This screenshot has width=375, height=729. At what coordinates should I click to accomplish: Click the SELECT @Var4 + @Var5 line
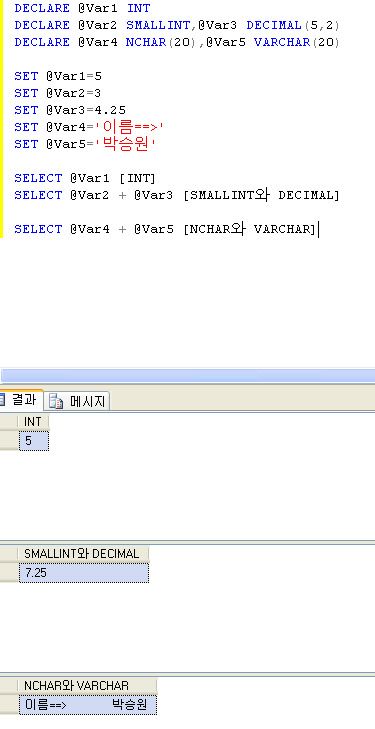click(x=165, y=229)
